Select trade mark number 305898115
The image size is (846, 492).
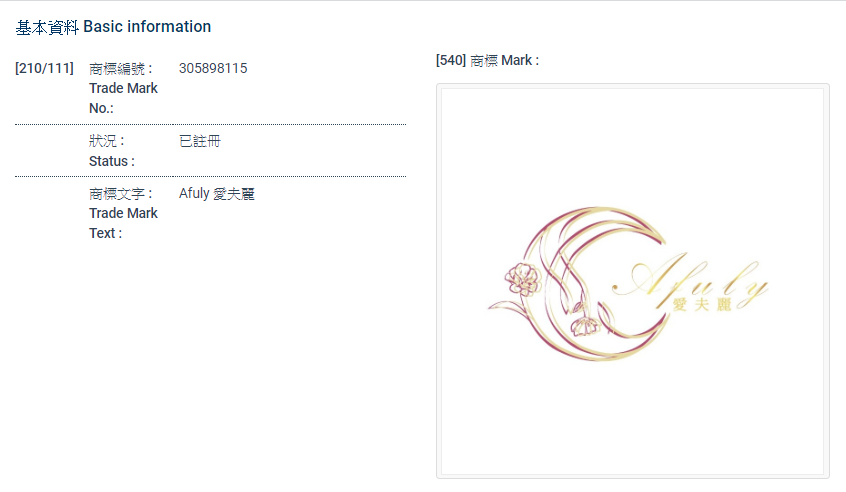pos(213,68)
